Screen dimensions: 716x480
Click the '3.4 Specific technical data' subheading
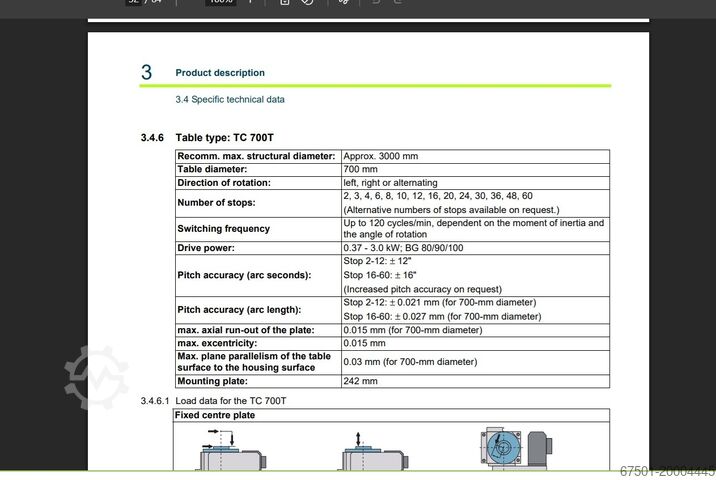coord(230,100)
